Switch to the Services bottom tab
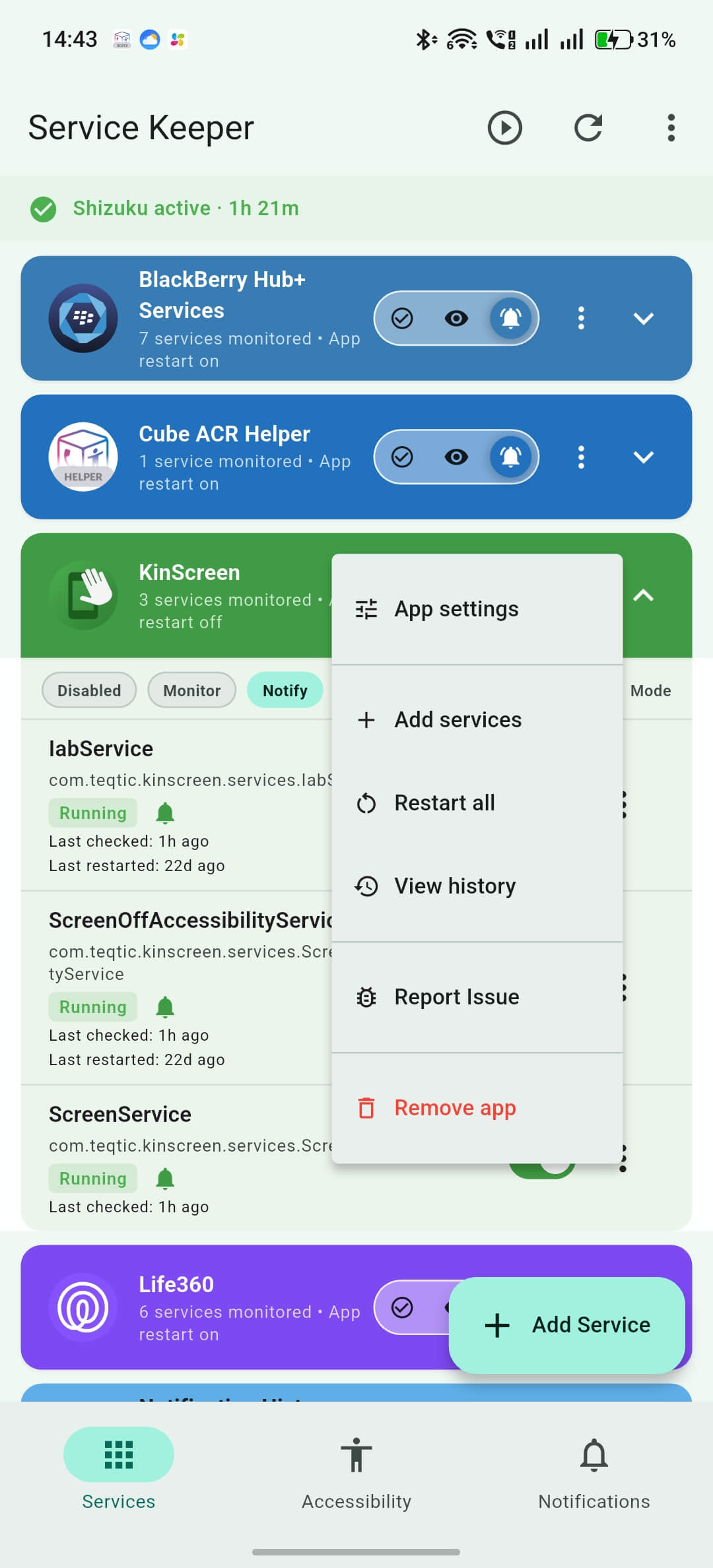The image size is (713, 1568). pos(119,1469)
